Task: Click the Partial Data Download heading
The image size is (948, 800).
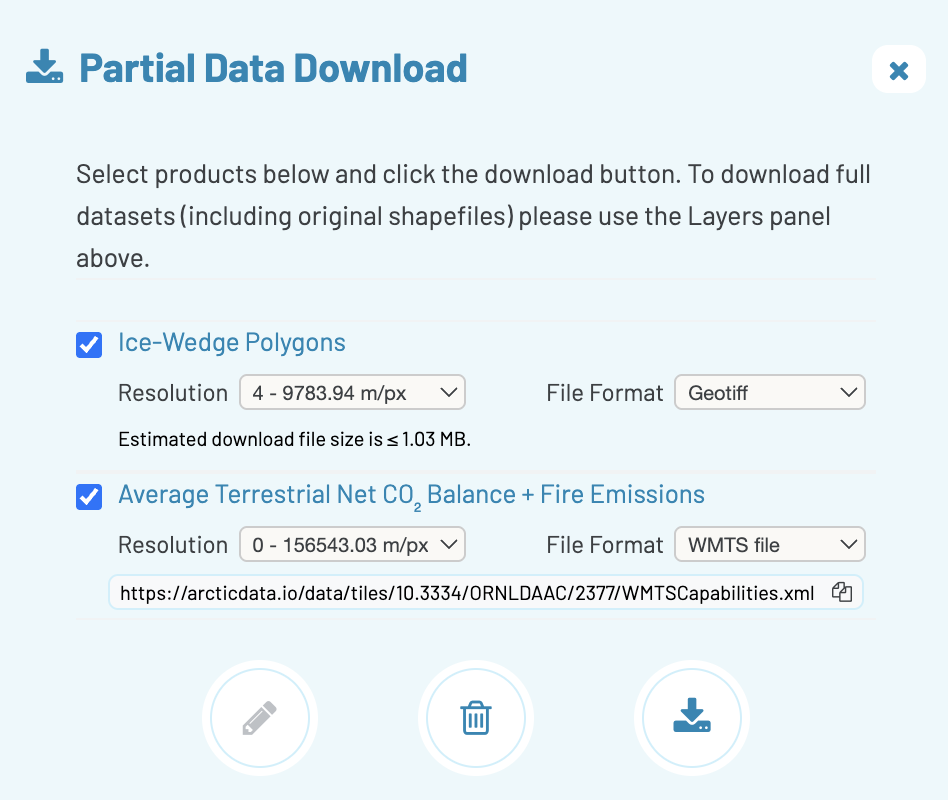Action: pyautogui.click(x=273, y=68)
